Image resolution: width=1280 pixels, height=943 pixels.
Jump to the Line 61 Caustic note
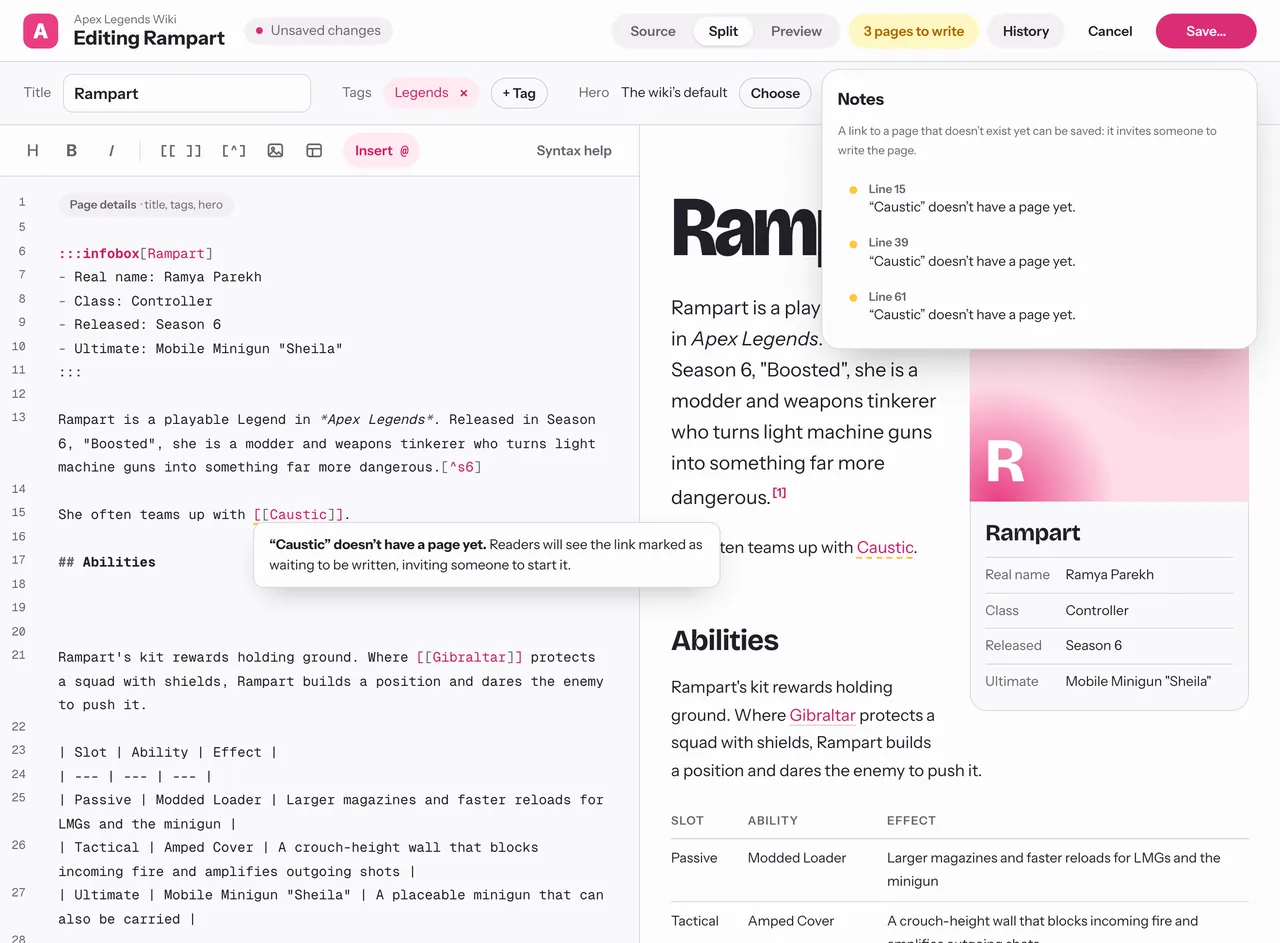1039,306
